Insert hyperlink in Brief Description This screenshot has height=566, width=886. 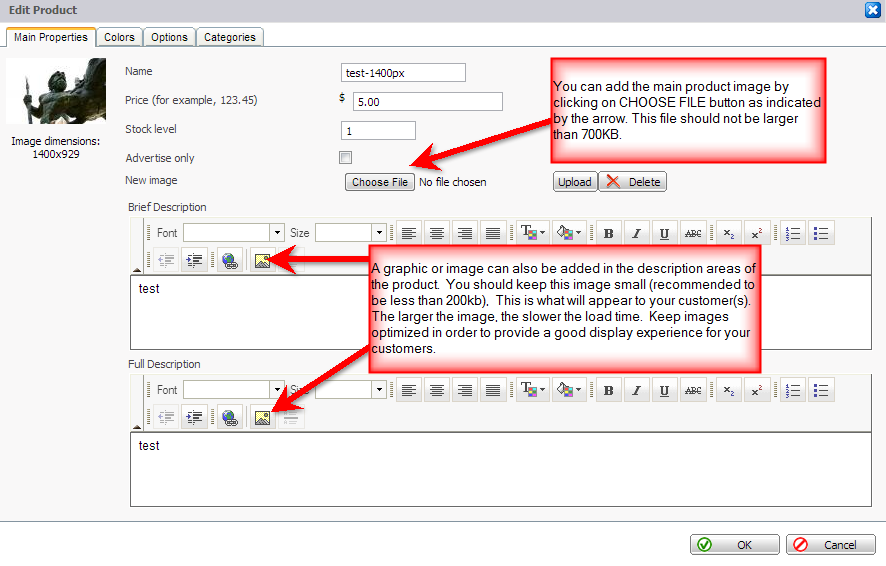point(230,260)
